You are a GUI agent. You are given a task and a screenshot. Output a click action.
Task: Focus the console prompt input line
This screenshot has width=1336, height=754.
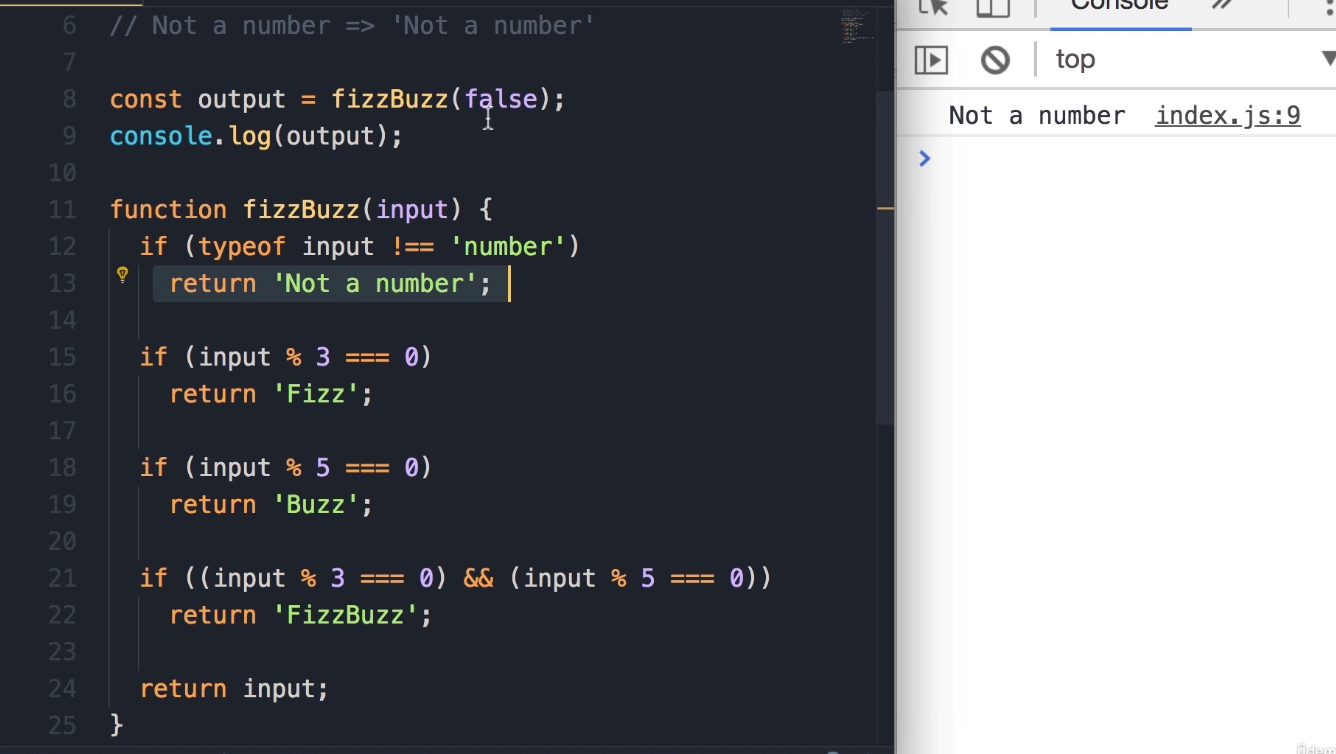pyautogui.click(x=1120, y=158)
